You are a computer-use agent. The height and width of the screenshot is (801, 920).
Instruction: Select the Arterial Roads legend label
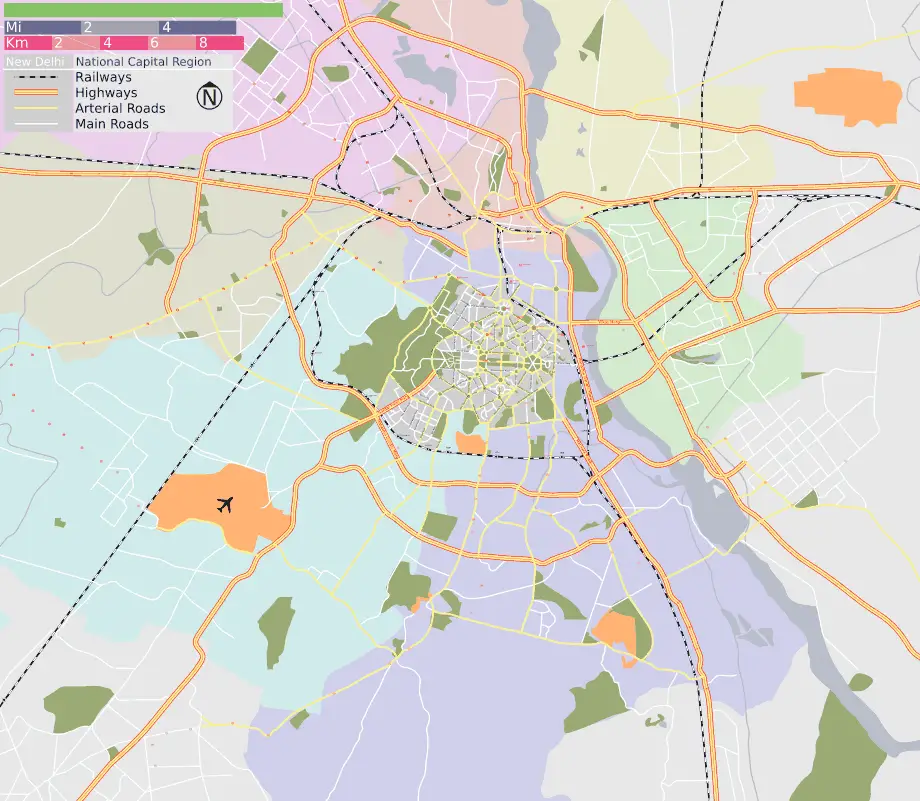click(120, 108)
